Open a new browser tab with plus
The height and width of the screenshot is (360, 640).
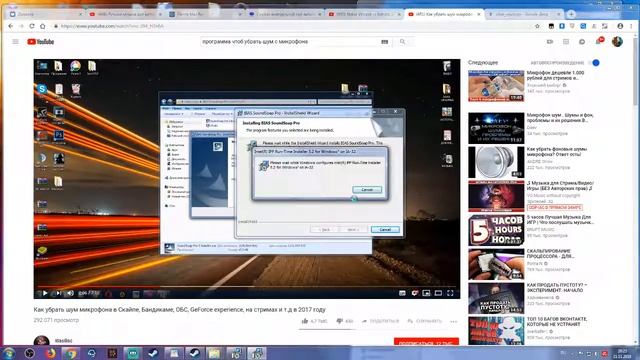point(571,14)
